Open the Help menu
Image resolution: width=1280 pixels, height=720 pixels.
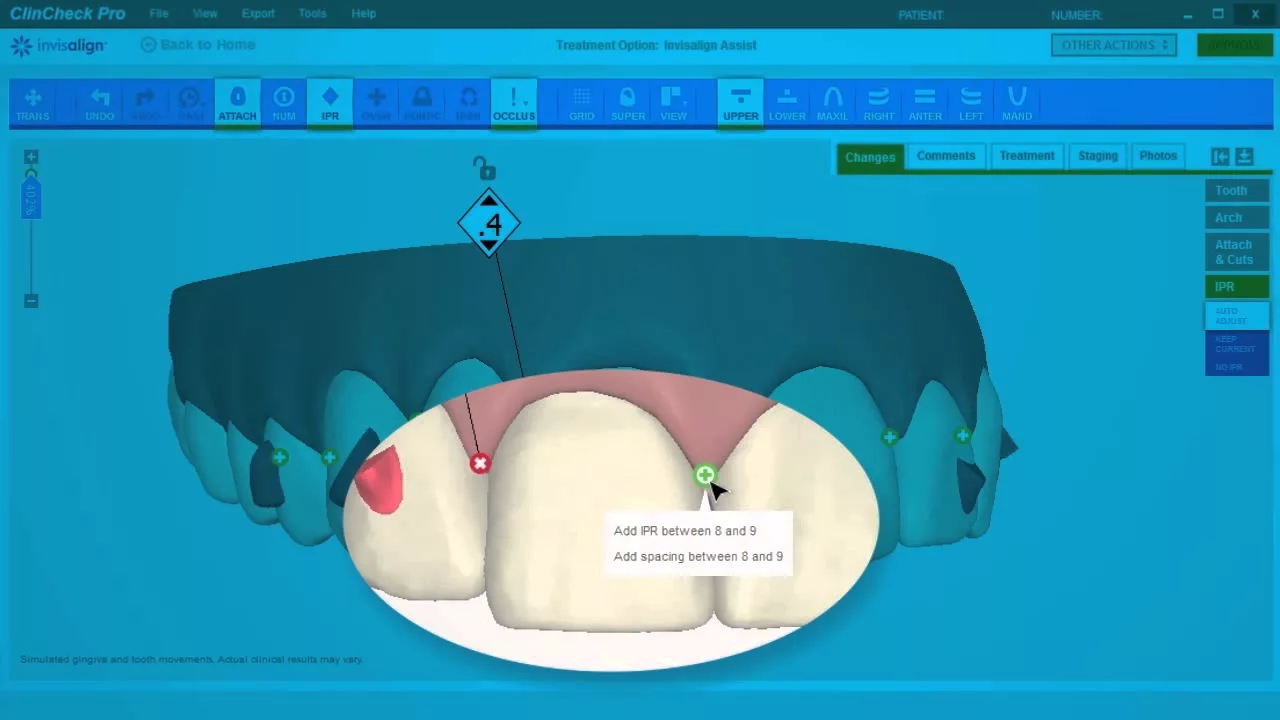364,14
